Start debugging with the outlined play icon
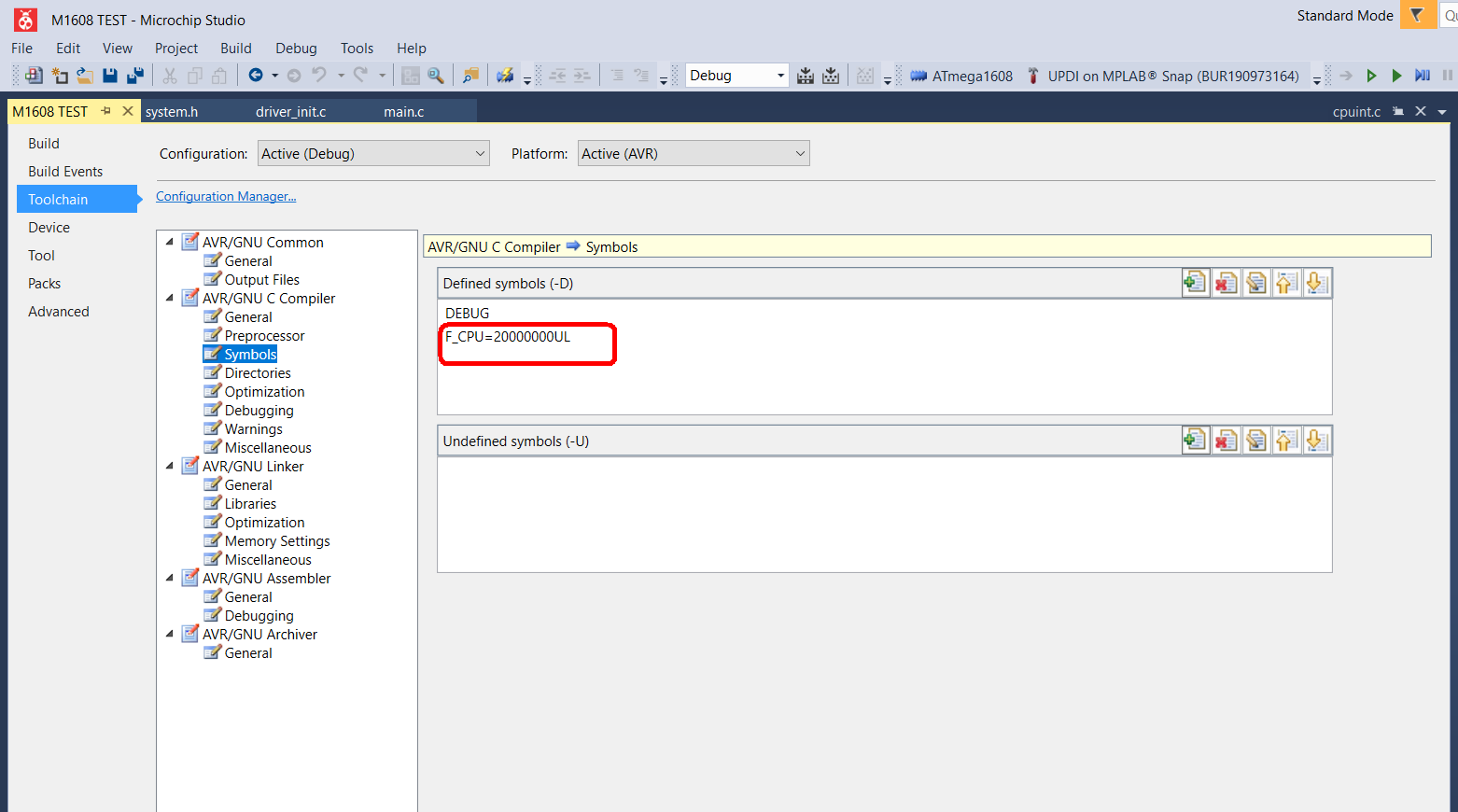The height and width of the screenshot is (812, 1458). point(1371,76)
